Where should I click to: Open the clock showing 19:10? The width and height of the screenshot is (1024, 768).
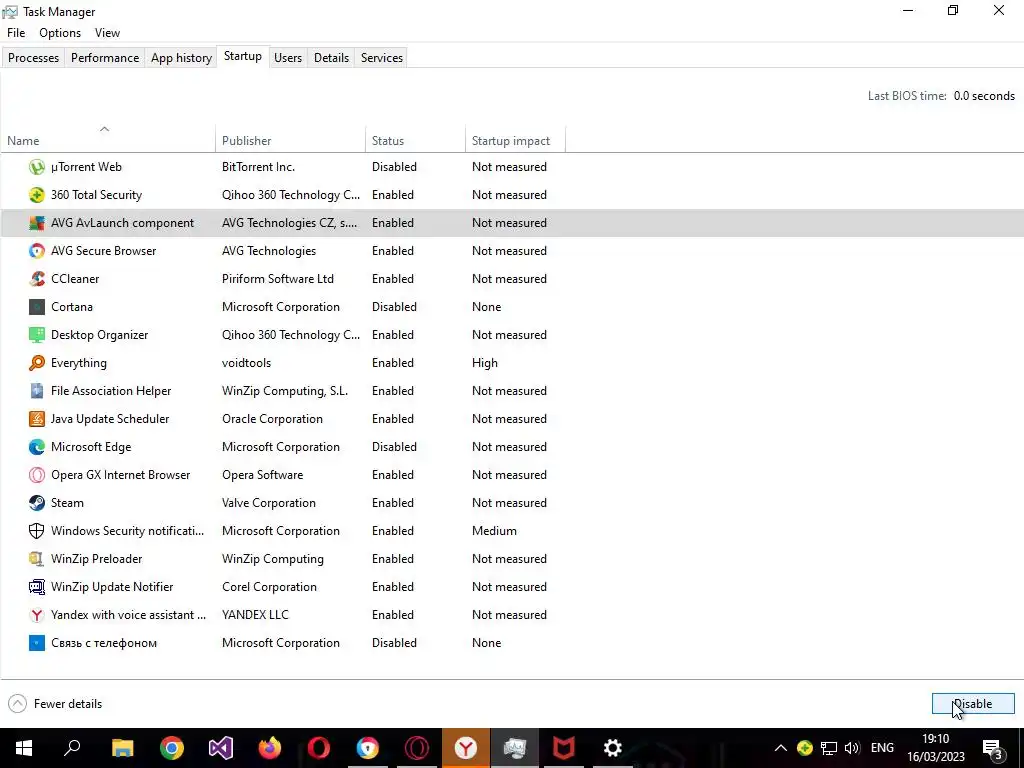pyautogui.click(x=936, y=748)
